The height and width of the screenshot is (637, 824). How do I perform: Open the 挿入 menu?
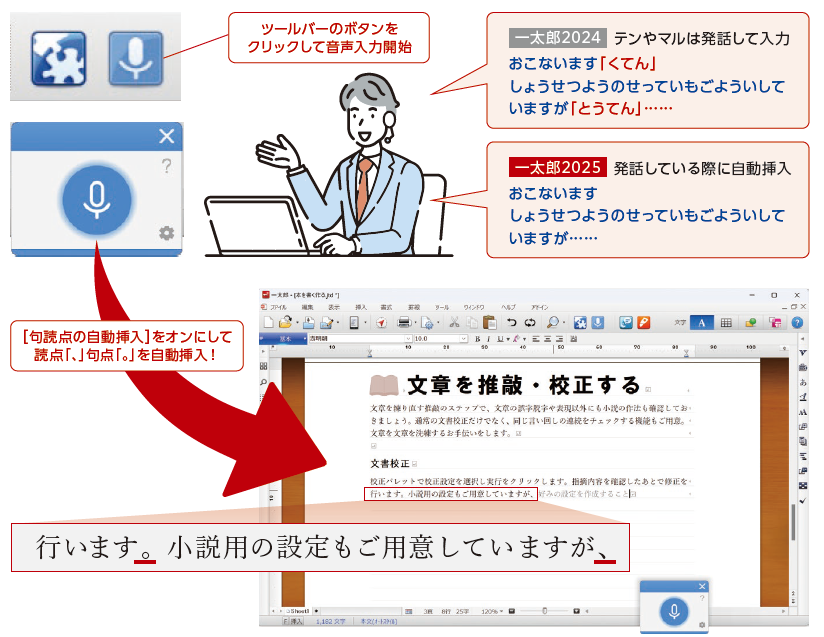pos(361,307)
